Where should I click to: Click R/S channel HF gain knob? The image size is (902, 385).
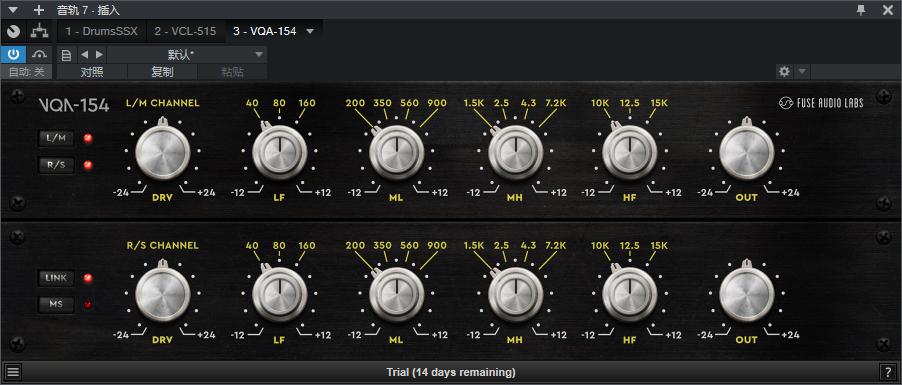[630, 293]
